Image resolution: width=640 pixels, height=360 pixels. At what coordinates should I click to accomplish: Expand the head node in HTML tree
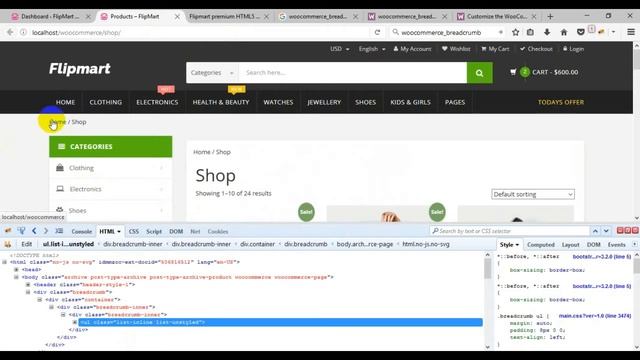[x=16, y=270]
